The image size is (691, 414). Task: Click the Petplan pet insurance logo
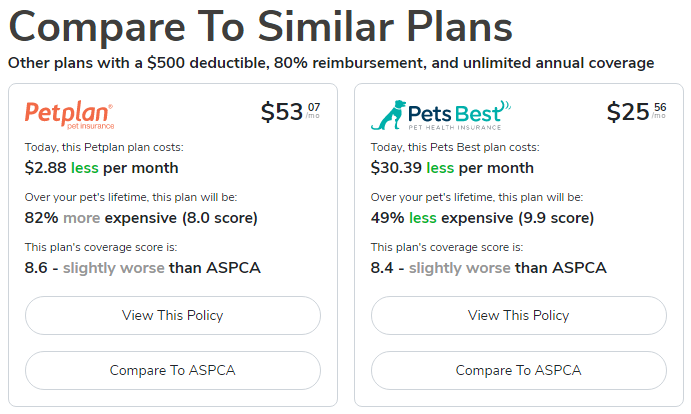pos(69,115)
